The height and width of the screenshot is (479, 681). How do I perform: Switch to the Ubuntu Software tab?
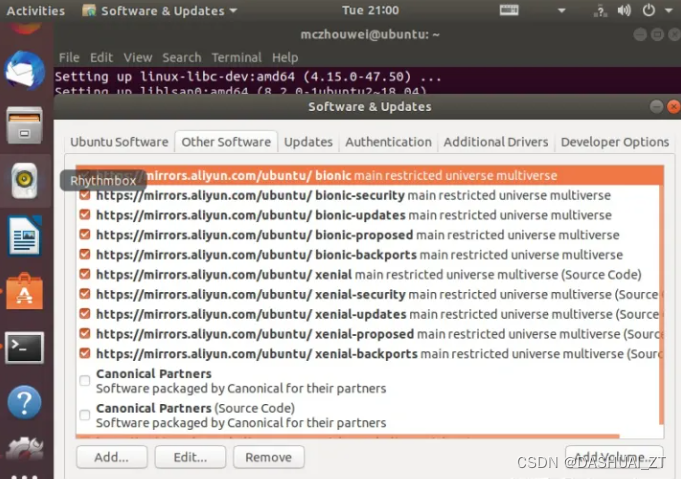119,142
